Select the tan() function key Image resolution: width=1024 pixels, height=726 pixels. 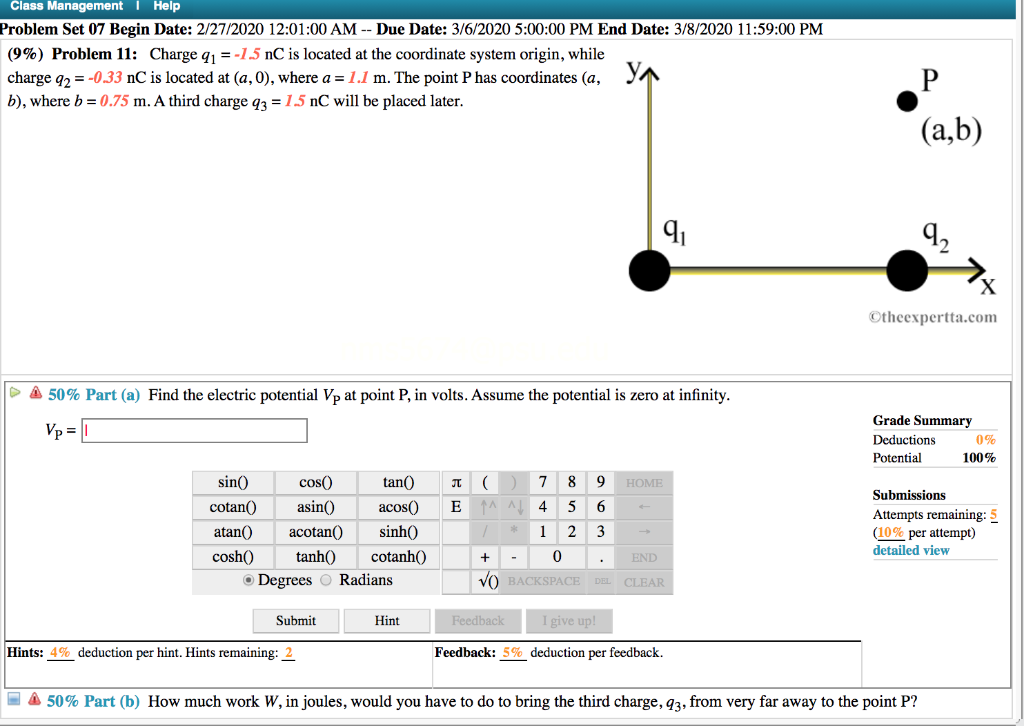pos(399,482)
